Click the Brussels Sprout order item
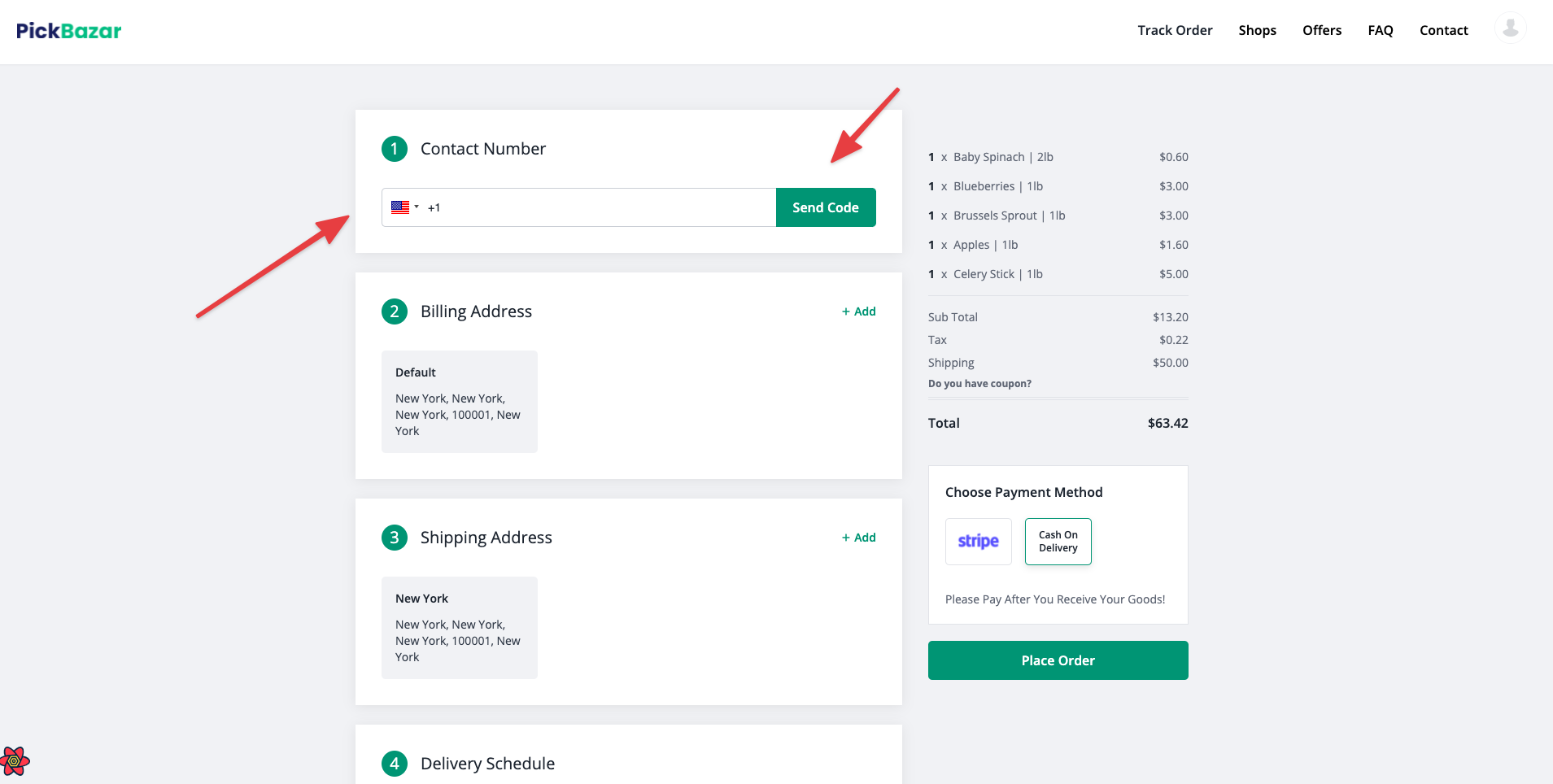 click(1058, 216)
